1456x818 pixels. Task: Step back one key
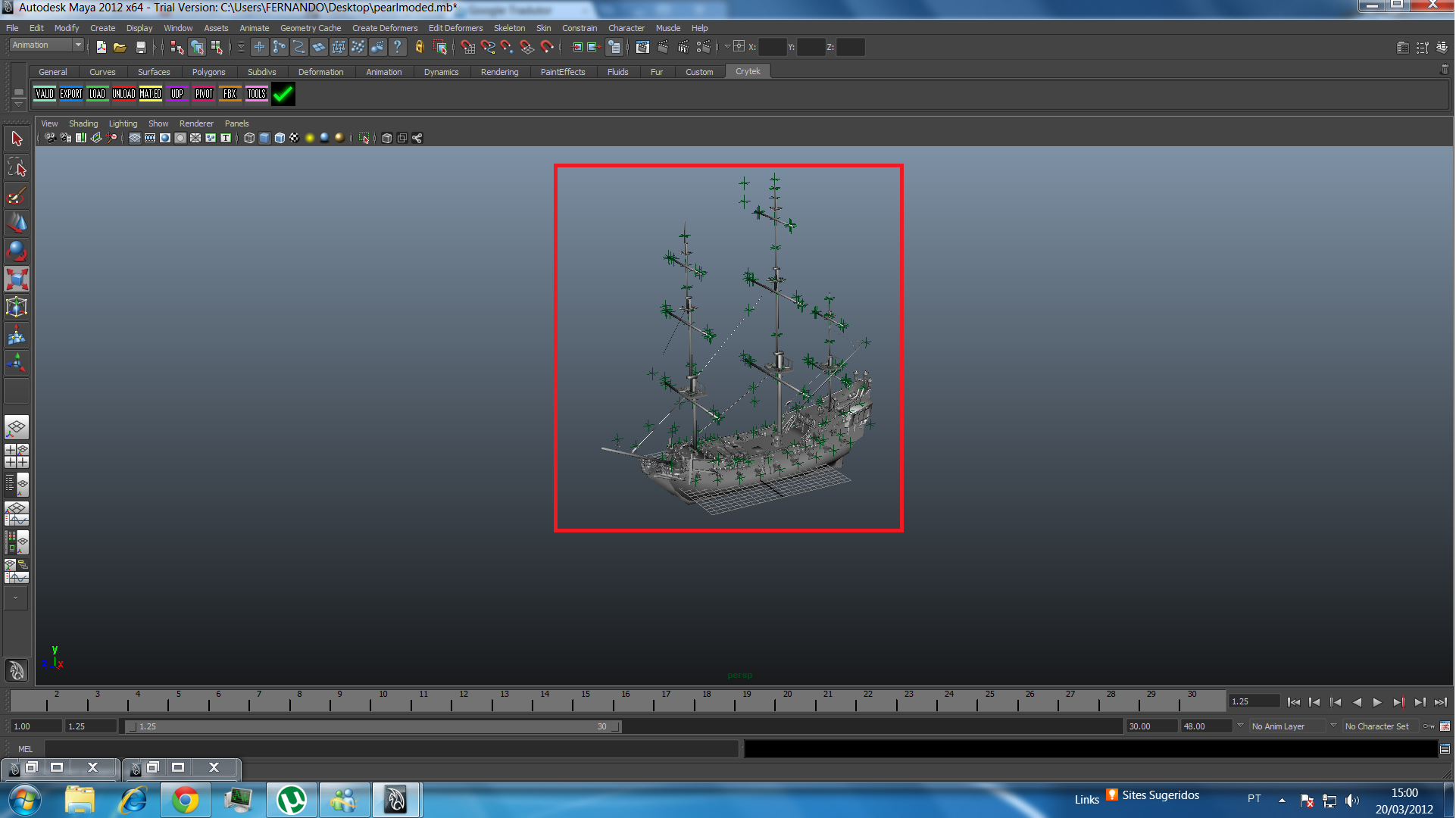[x=1336, y=702]
